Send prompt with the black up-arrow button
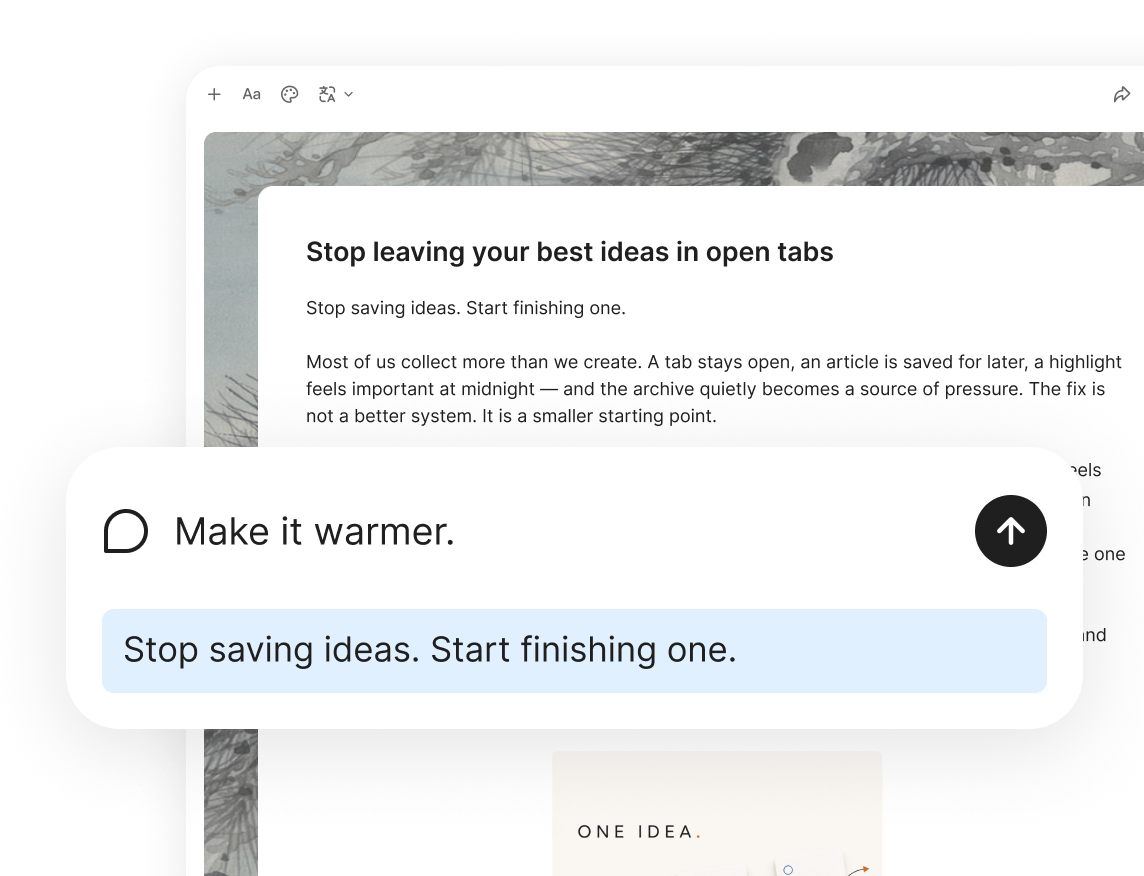The height and width of the screenshot is (876, 1144). click(x=1010, y=531)
